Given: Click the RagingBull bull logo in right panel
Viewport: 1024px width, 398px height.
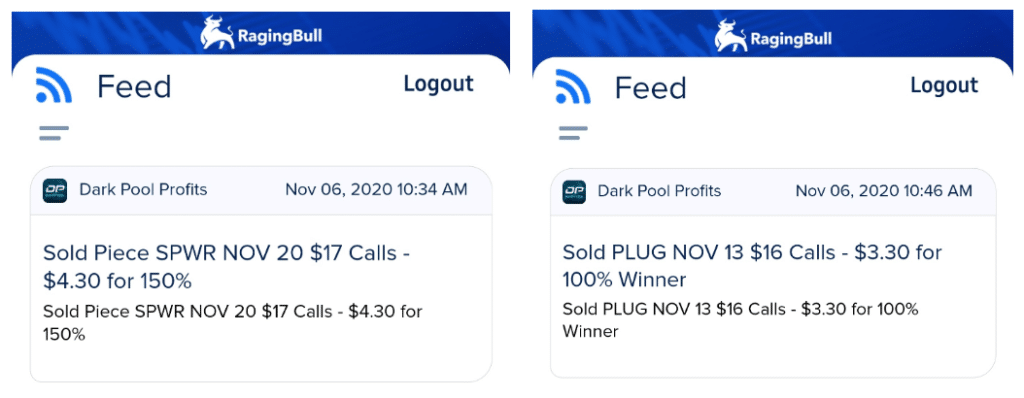Looking at the screenshot, I should 731,35.
